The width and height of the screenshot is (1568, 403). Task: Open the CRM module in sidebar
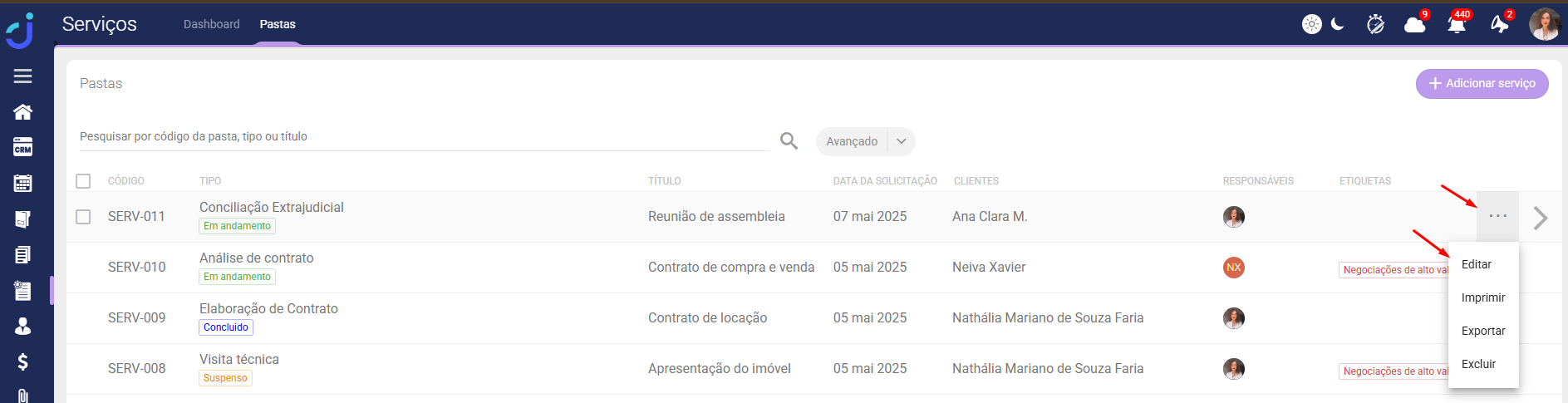pos(22,148)
